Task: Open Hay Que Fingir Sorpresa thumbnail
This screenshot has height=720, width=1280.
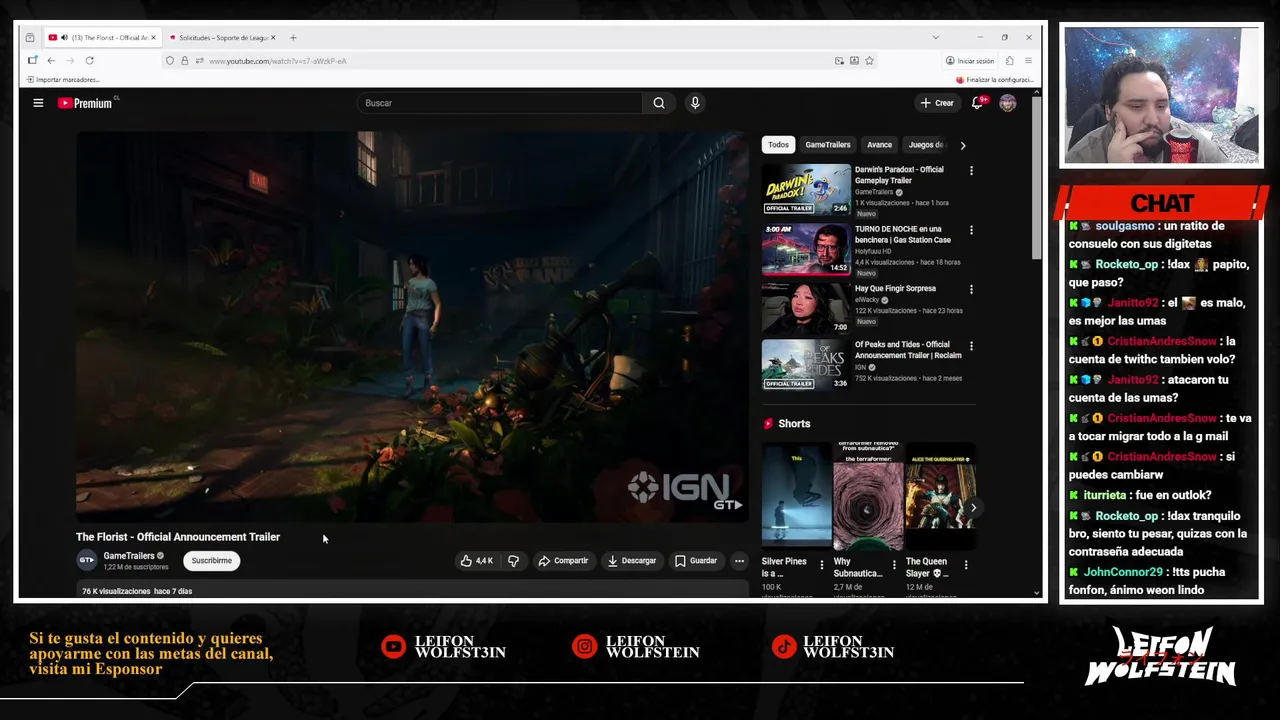Action: [x=806, y=308]
